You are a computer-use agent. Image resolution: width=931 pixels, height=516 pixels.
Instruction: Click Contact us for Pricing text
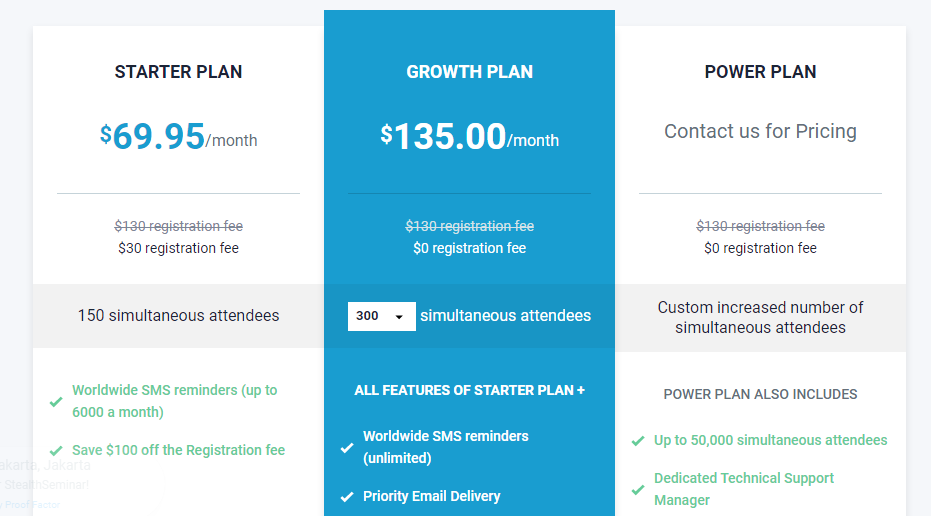click(760, 131)
